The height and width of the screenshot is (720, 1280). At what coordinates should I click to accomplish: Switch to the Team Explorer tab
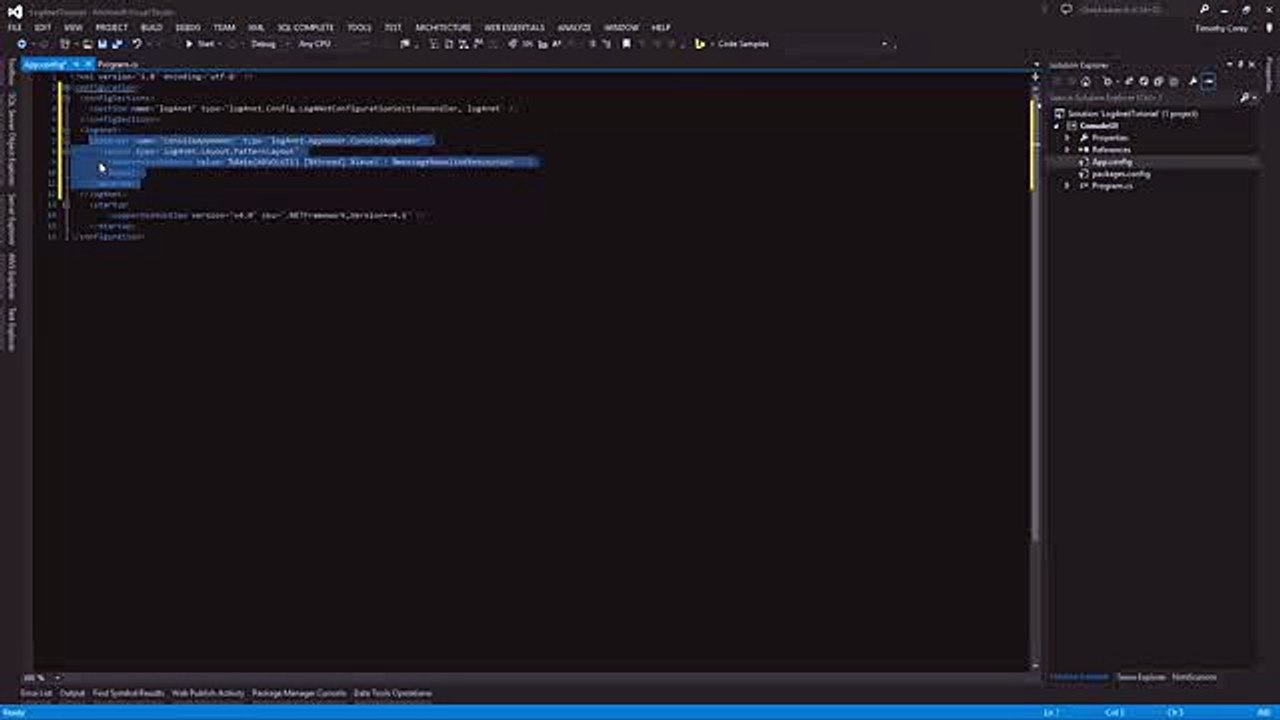(1141, 677)
